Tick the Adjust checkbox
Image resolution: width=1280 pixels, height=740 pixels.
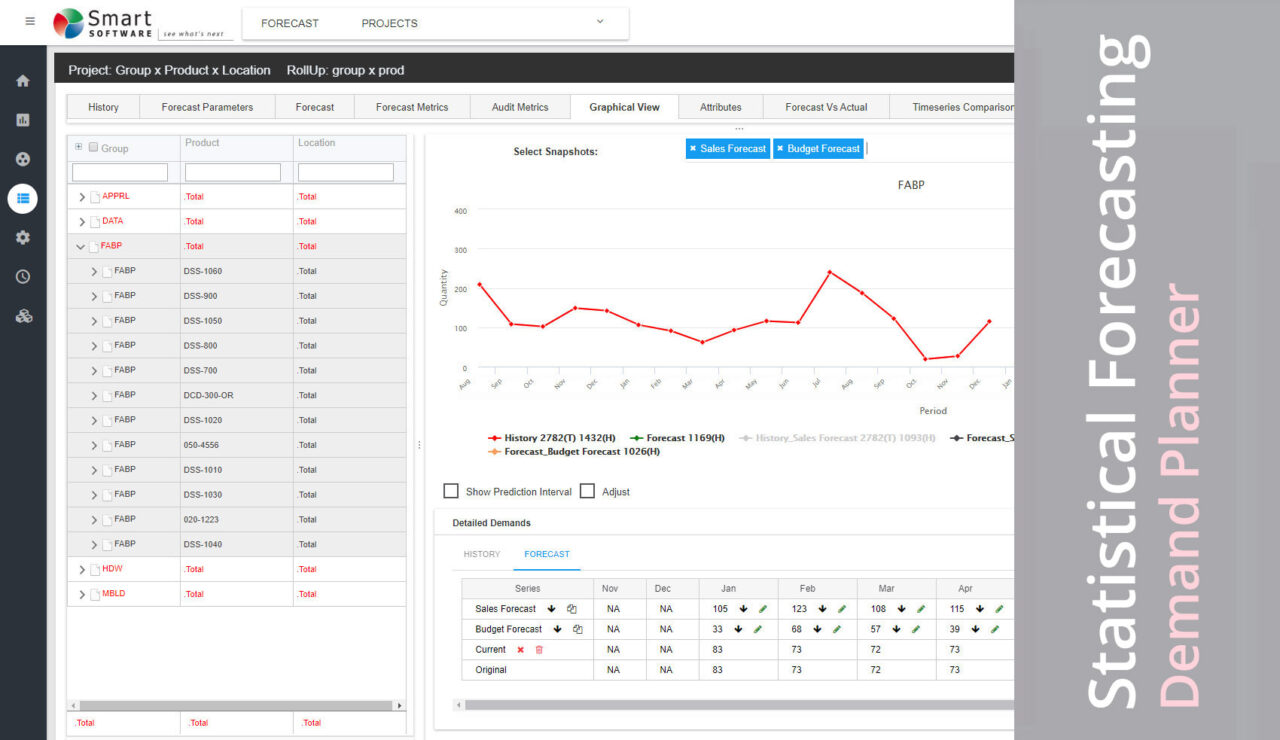588,491
